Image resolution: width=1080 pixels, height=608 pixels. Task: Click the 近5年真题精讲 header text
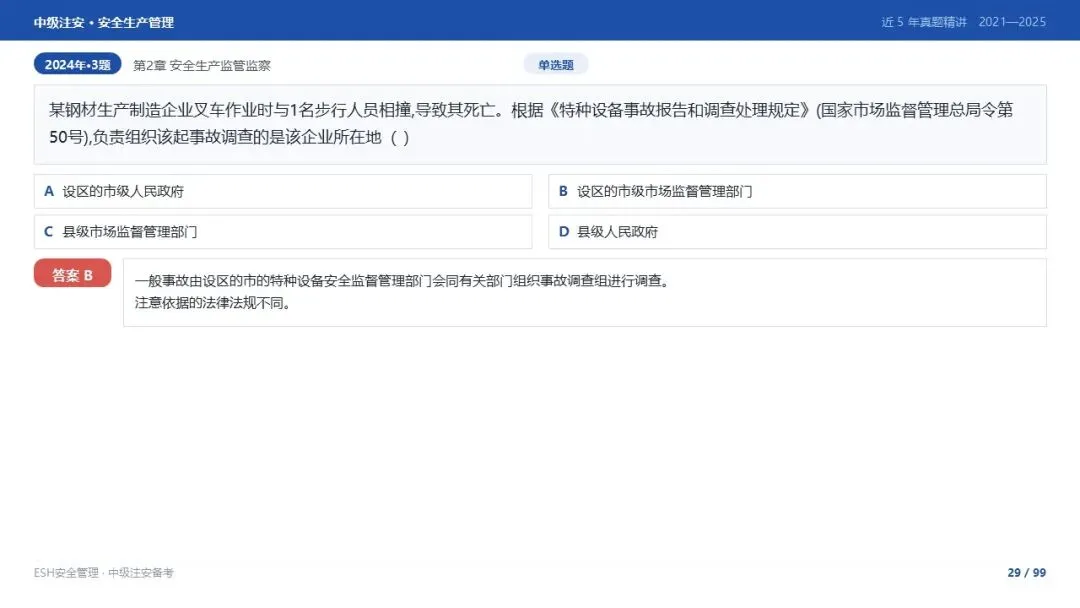click(924, 22)
